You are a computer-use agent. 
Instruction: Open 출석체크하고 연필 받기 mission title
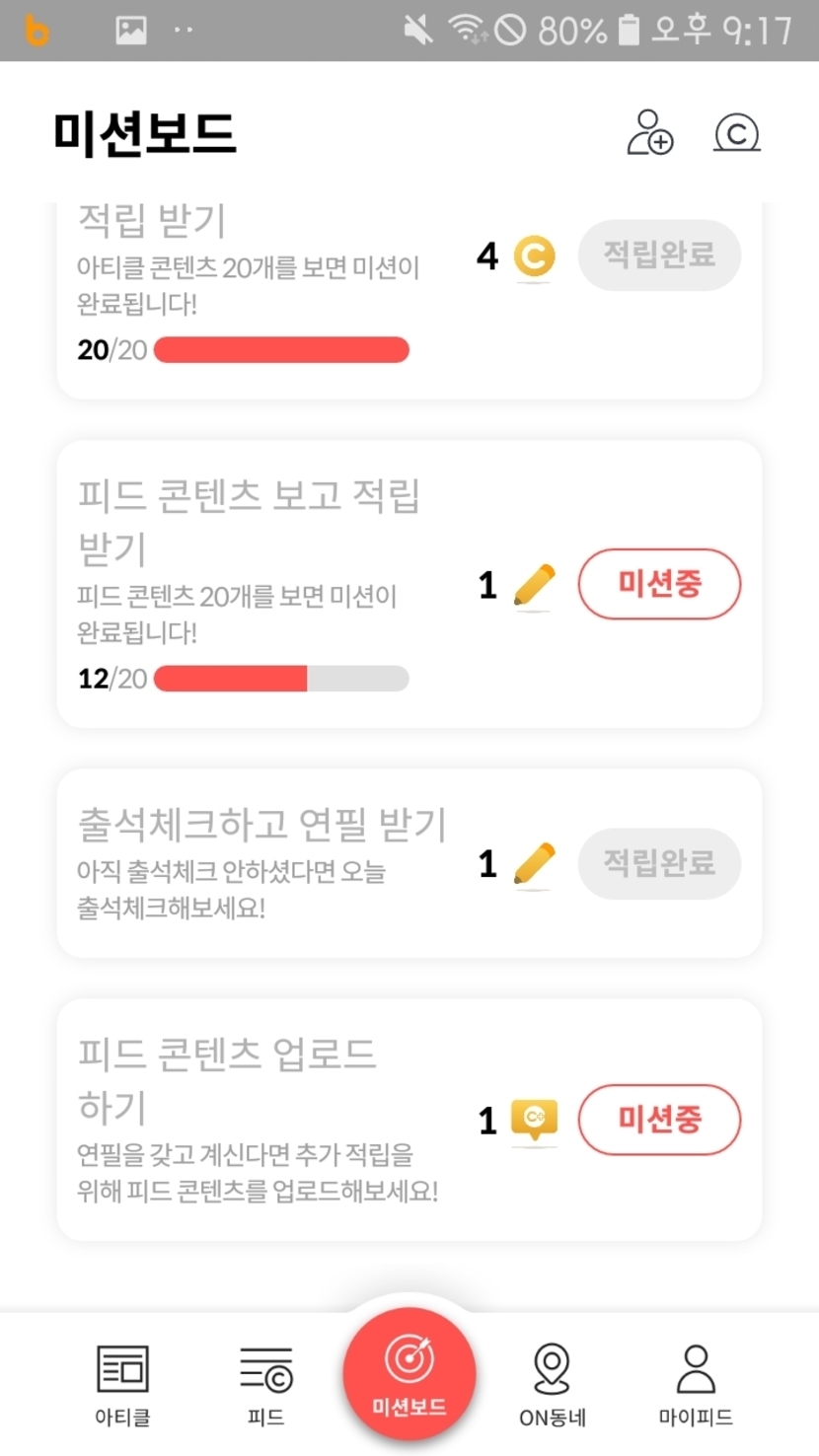click(262, 825)
